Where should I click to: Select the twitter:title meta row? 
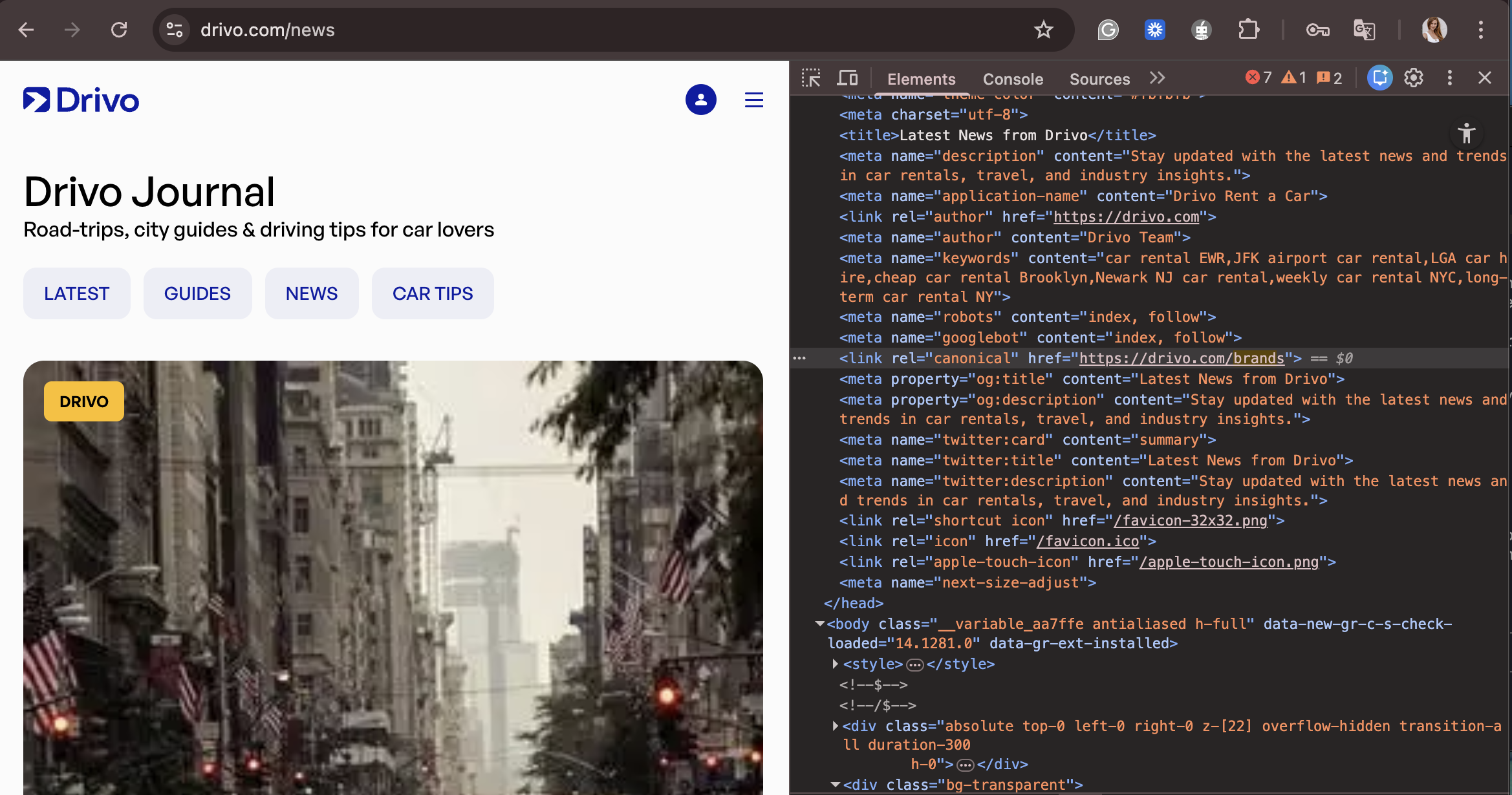click(1149, 460)
